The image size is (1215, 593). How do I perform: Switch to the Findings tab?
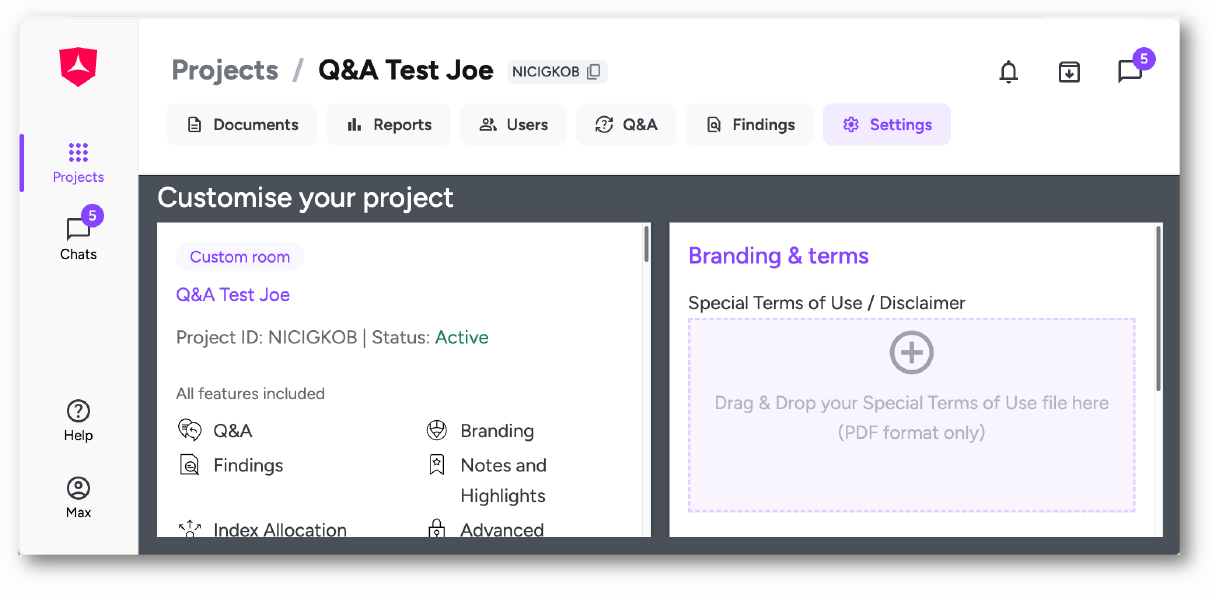click(750, 125)
